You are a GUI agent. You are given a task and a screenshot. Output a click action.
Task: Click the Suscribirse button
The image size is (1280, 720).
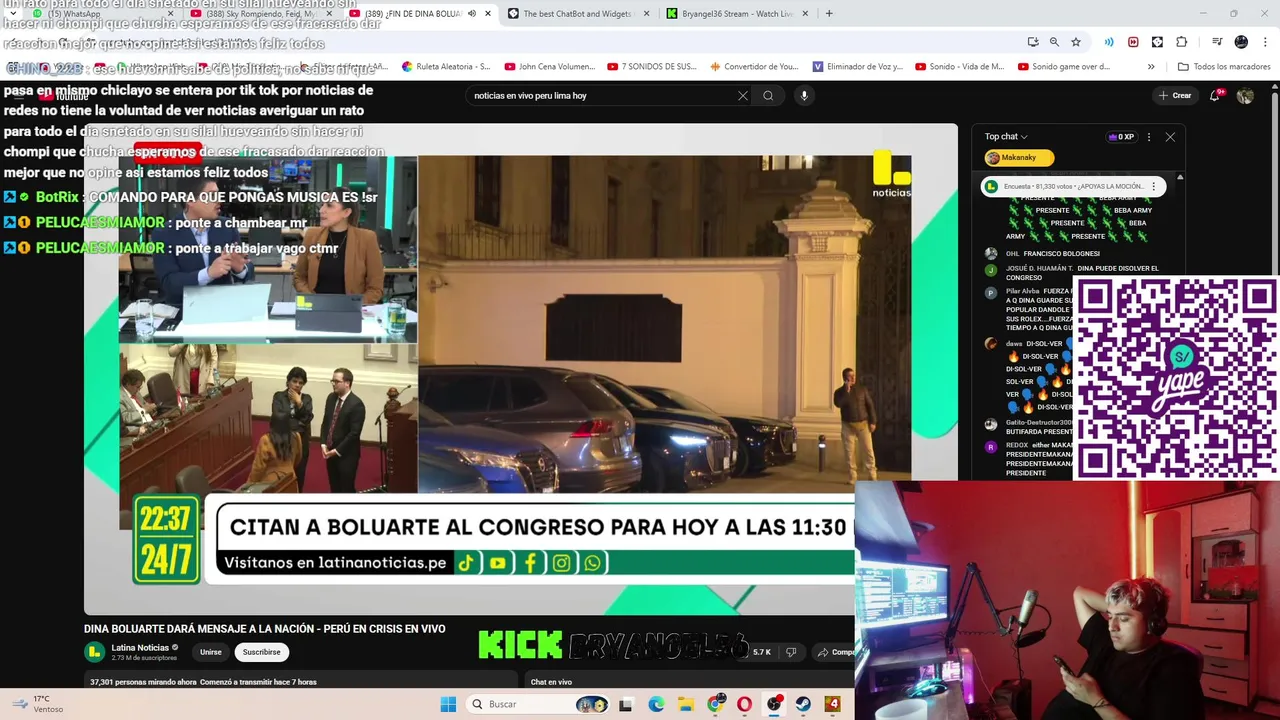click(x=261, y=652)
